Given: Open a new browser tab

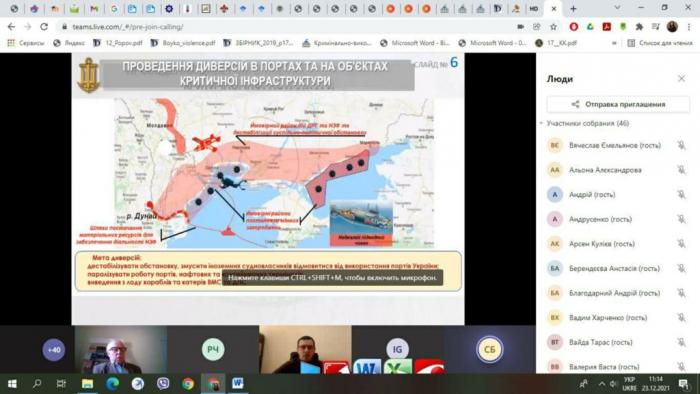Looking at the screenshot, I should pos(573,8).
